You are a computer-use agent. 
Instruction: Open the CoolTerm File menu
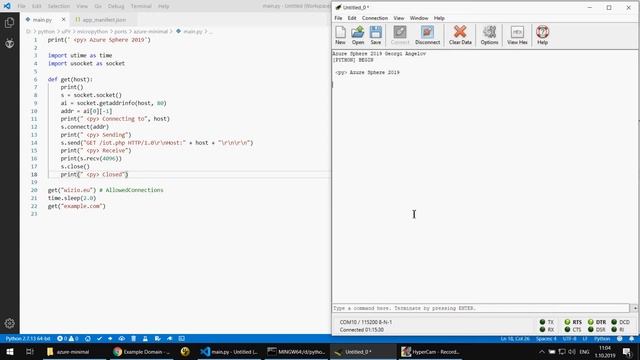(x=338, y=18)
